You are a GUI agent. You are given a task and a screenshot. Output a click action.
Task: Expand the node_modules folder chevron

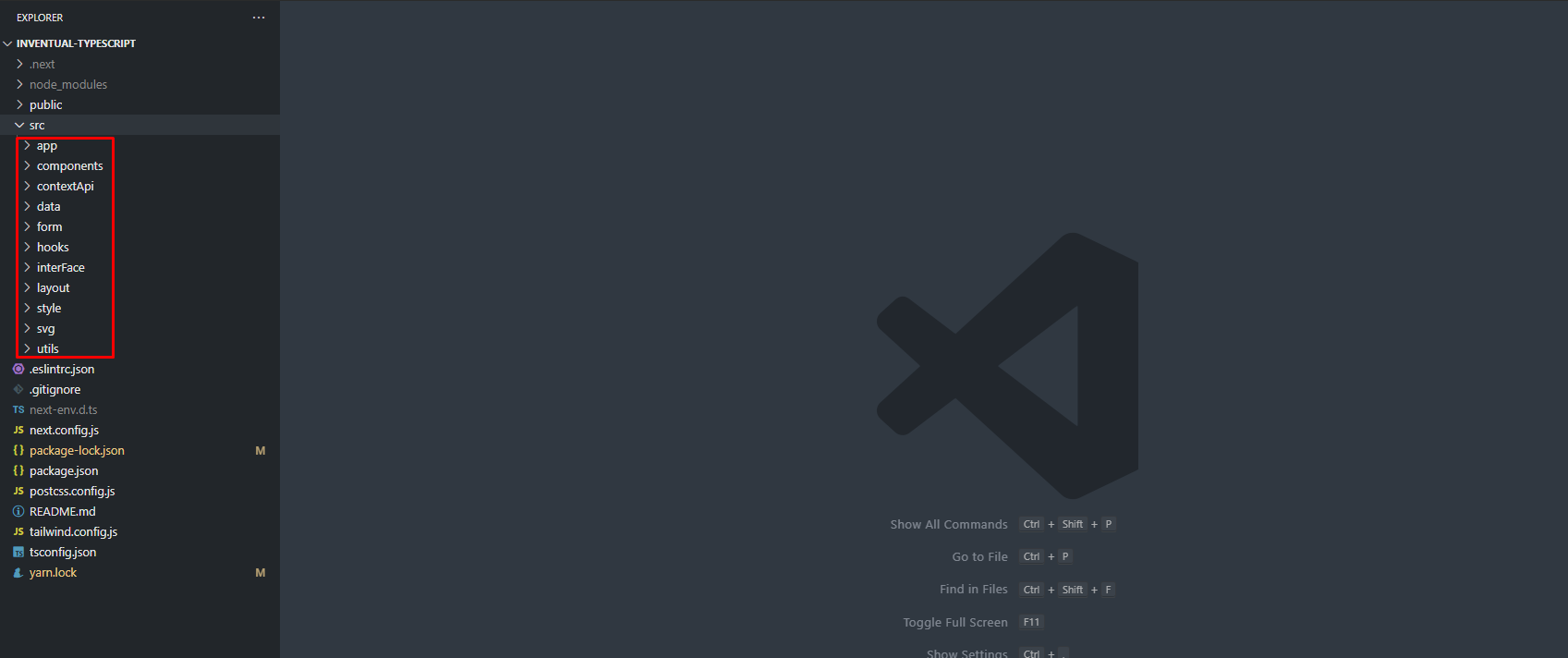pyautogui.click(x=19, y=84)
